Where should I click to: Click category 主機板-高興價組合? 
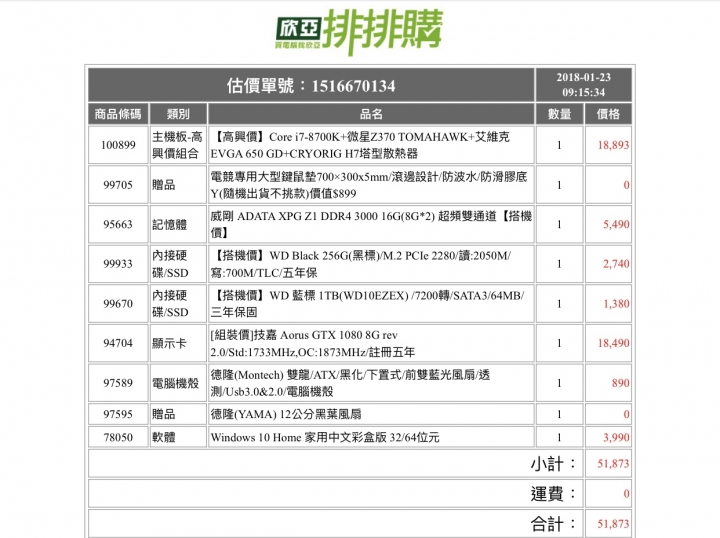177,145
